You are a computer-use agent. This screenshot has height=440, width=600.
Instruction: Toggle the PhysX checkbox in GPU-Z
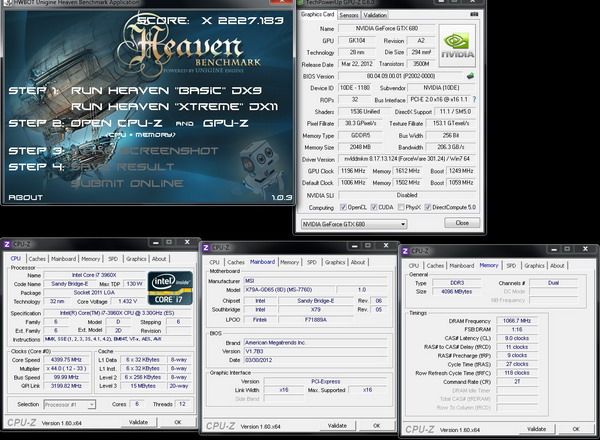tap(401, 207)
